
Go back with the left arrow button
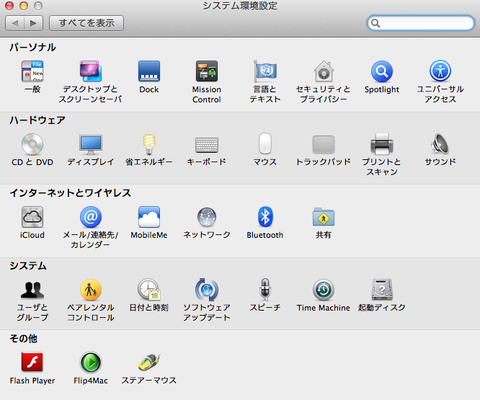(15, 23)
